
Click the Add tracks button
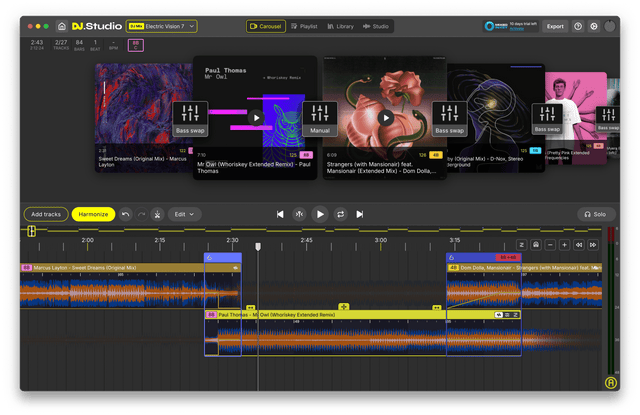click(46, 214)
